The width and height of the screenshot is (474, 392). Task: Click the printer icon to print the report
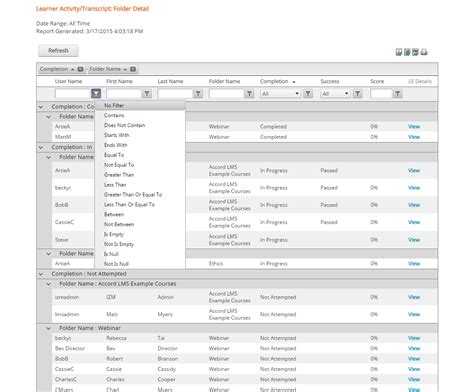coord(424,52)
